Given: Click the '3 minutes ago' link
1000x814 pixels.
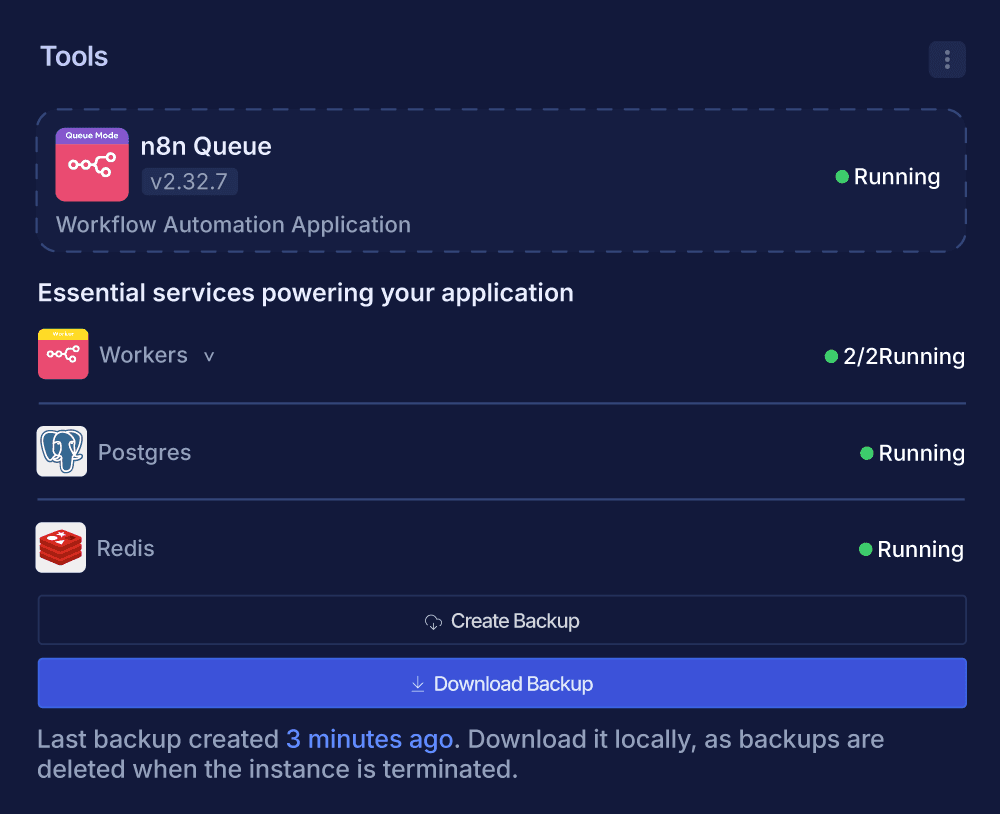Looking at the screenshot, I should coord(369,739).
